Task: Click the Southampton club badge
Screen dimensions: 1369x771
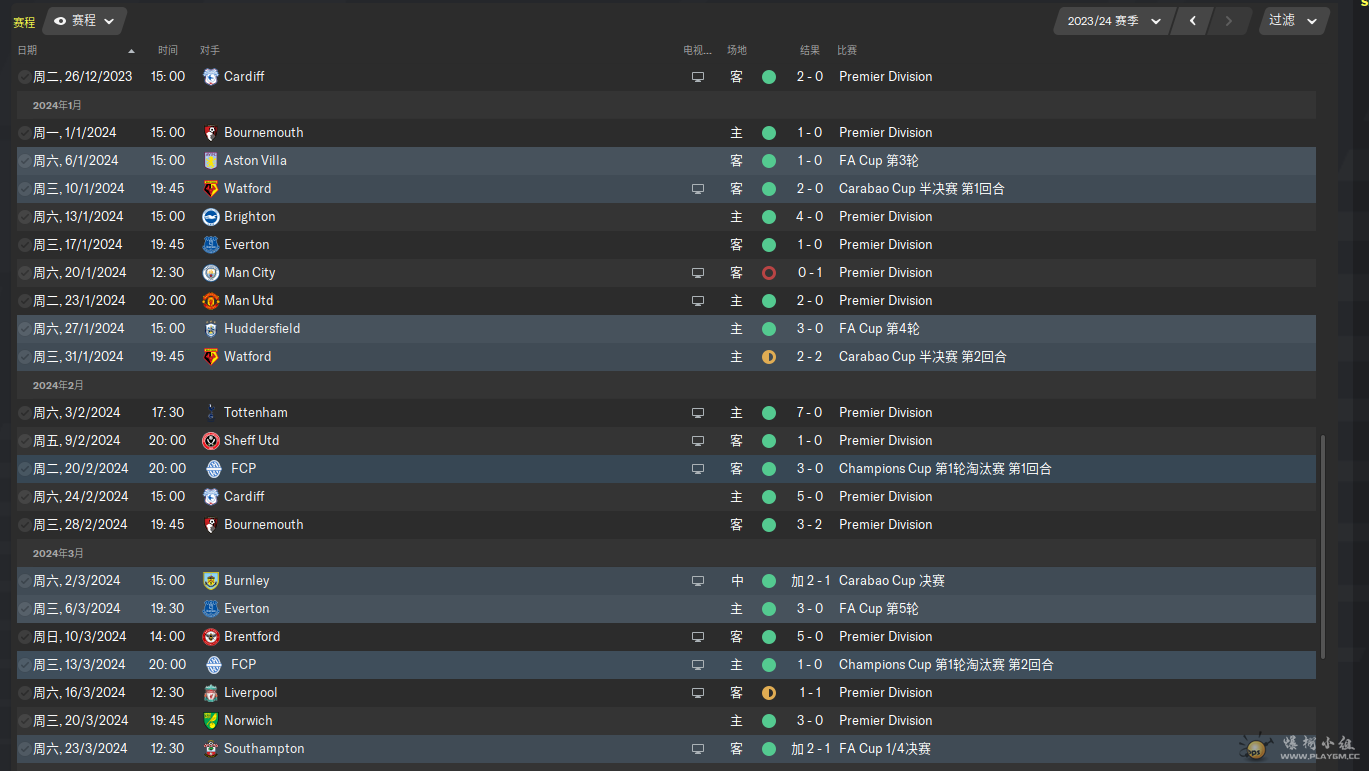Action: pos(211,748)
